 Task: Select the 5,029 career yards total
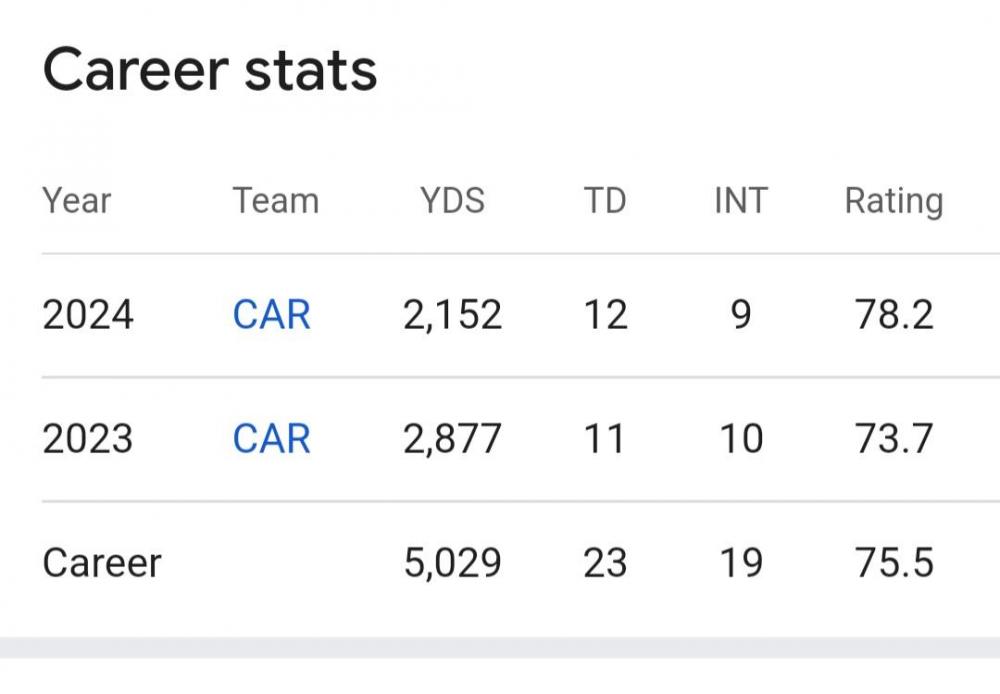coord(452,563)
